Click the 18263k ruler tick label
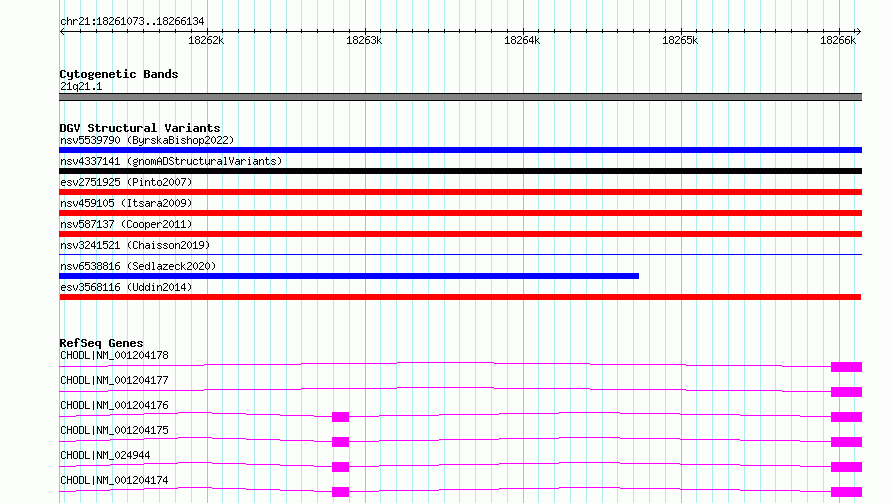This screenshot has height=503, width=890. (x=364, y=40)
